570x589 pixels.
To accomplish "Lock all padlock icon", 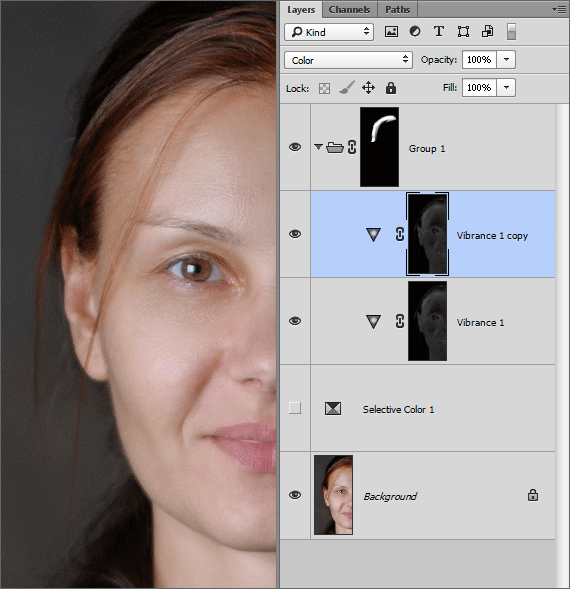I will tap(391, 88).
